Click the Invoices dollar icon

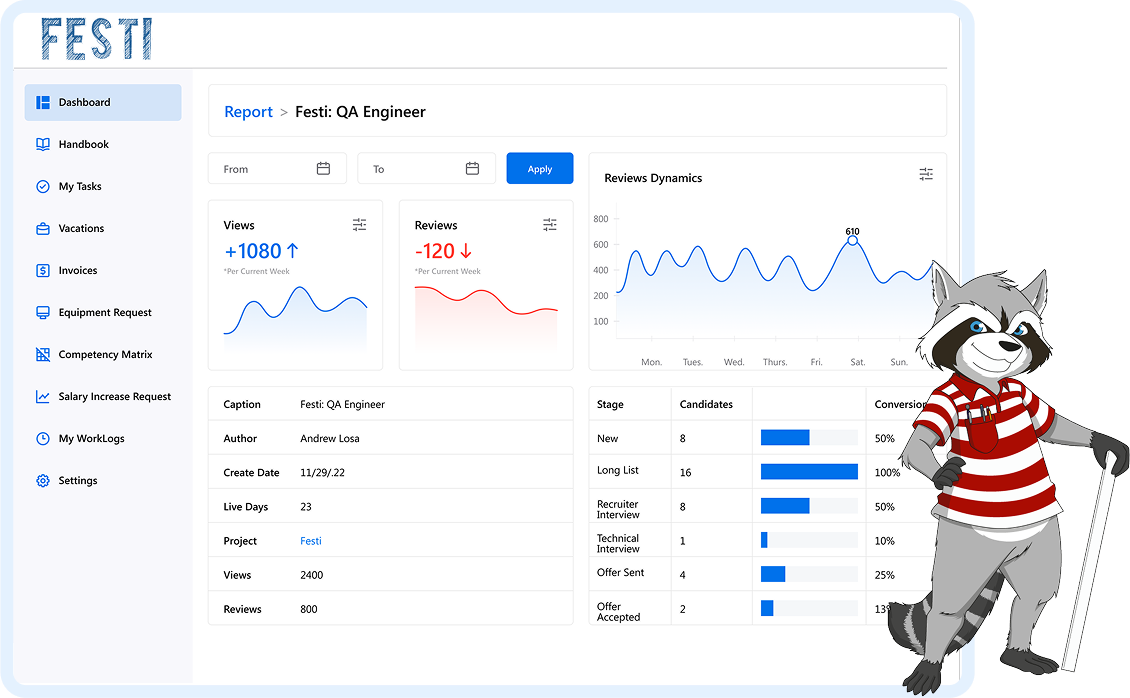tap(43, 271)
